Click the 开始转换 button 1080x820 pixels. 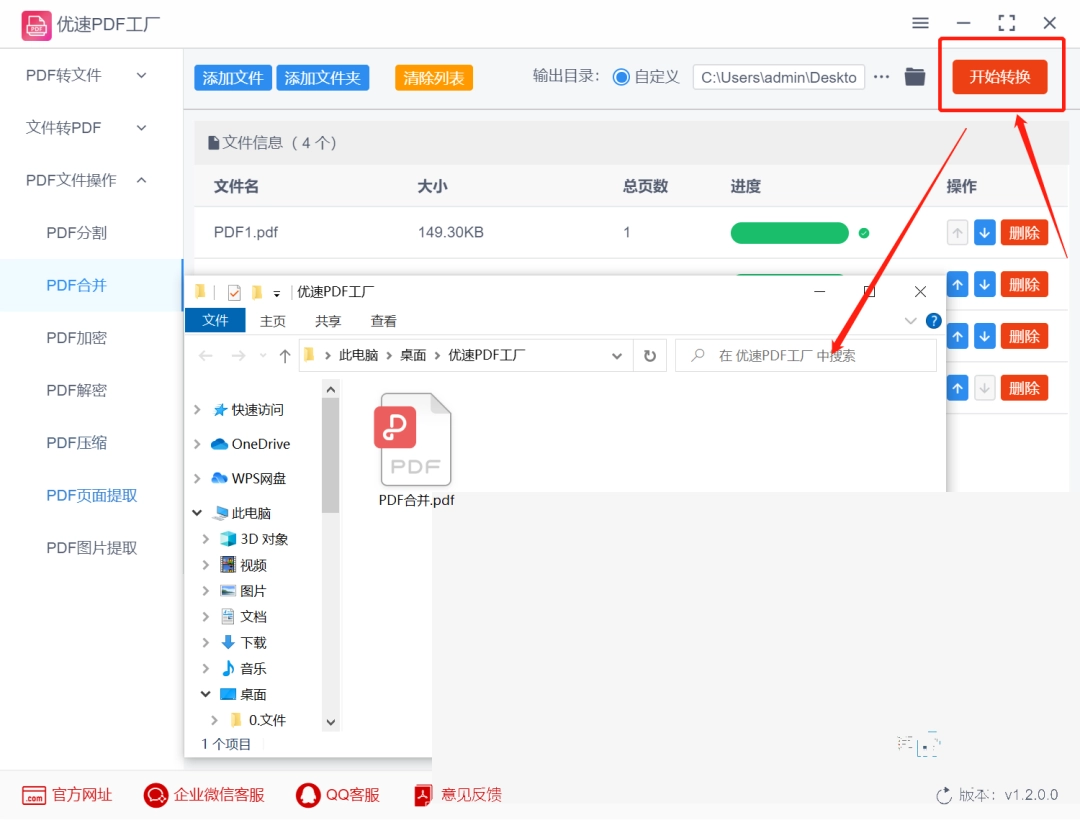999,76
